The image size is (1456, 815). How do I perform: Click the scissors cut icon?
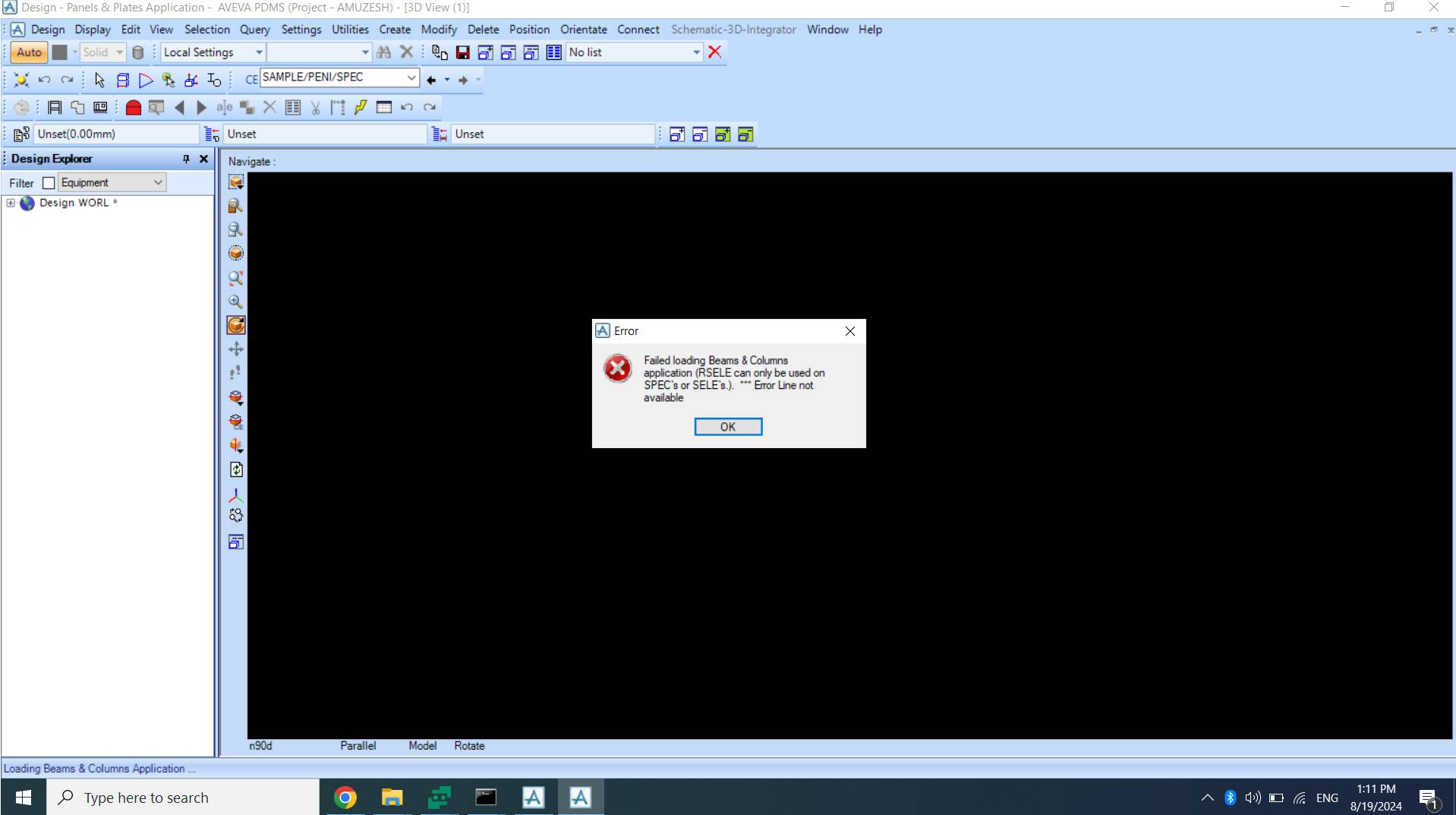pyautogui.click(x=316, y=107)
